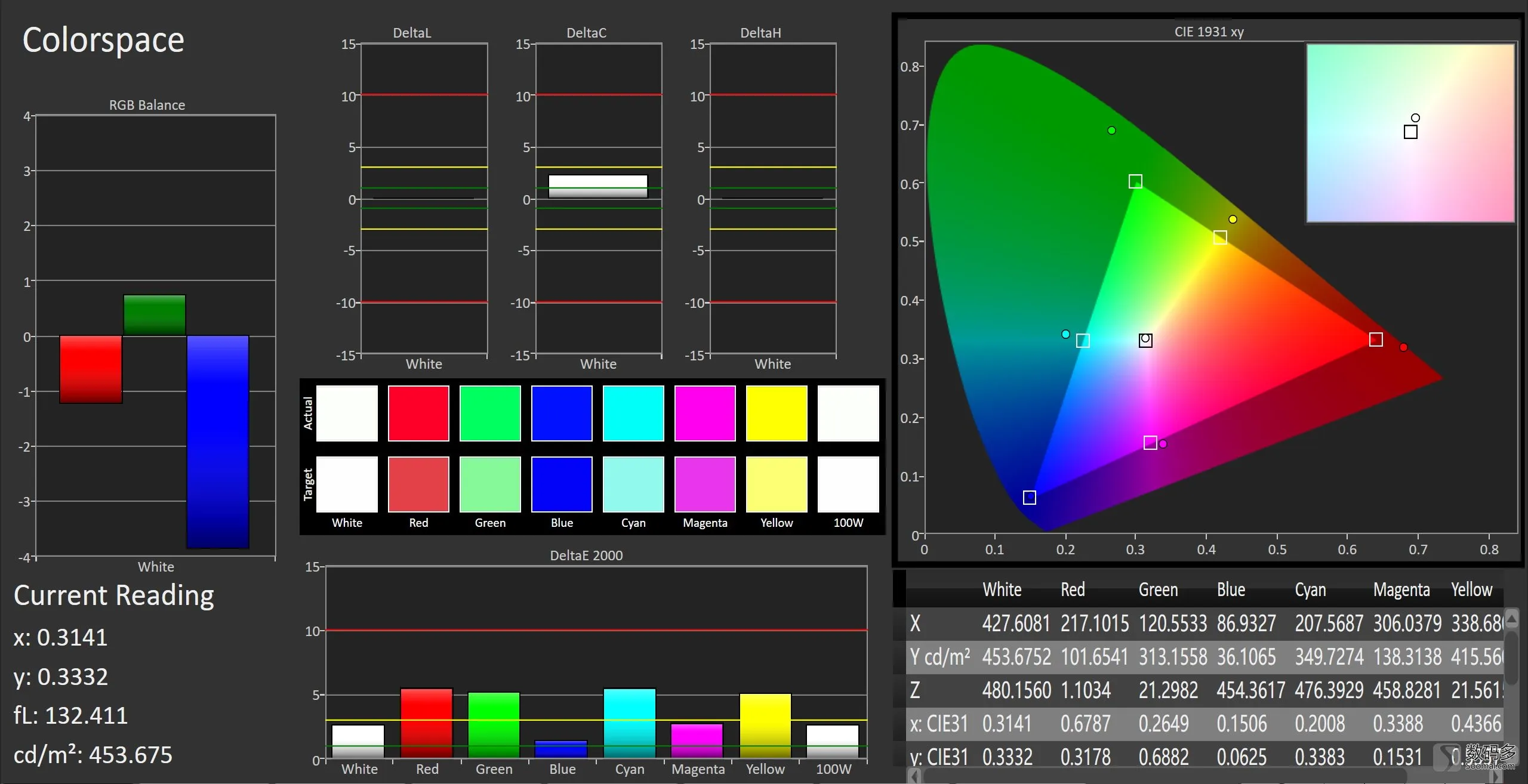Select table cell value 458.8281
The height and width of the screenshot is (784, 1528).
click(1407, 690)
